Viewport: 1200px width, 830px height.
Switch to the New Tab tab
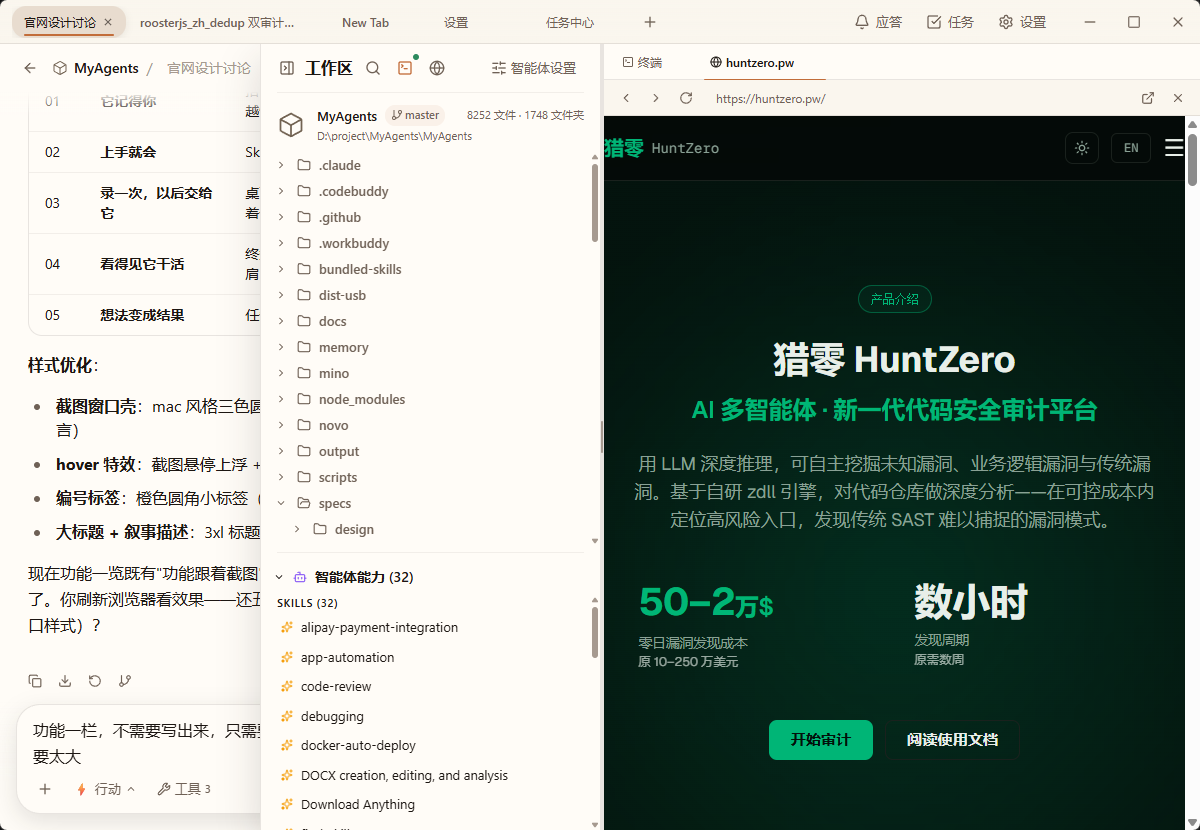click(365, 22)
